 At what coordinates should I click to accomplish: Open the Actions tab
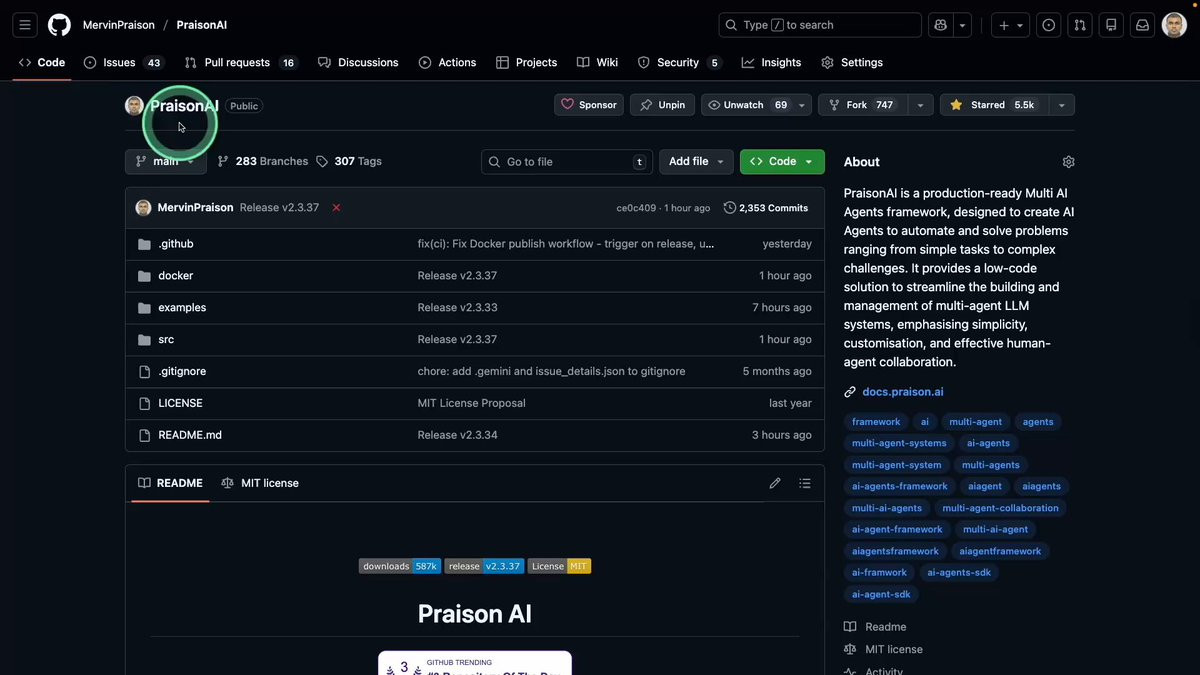tap(447, 62)
